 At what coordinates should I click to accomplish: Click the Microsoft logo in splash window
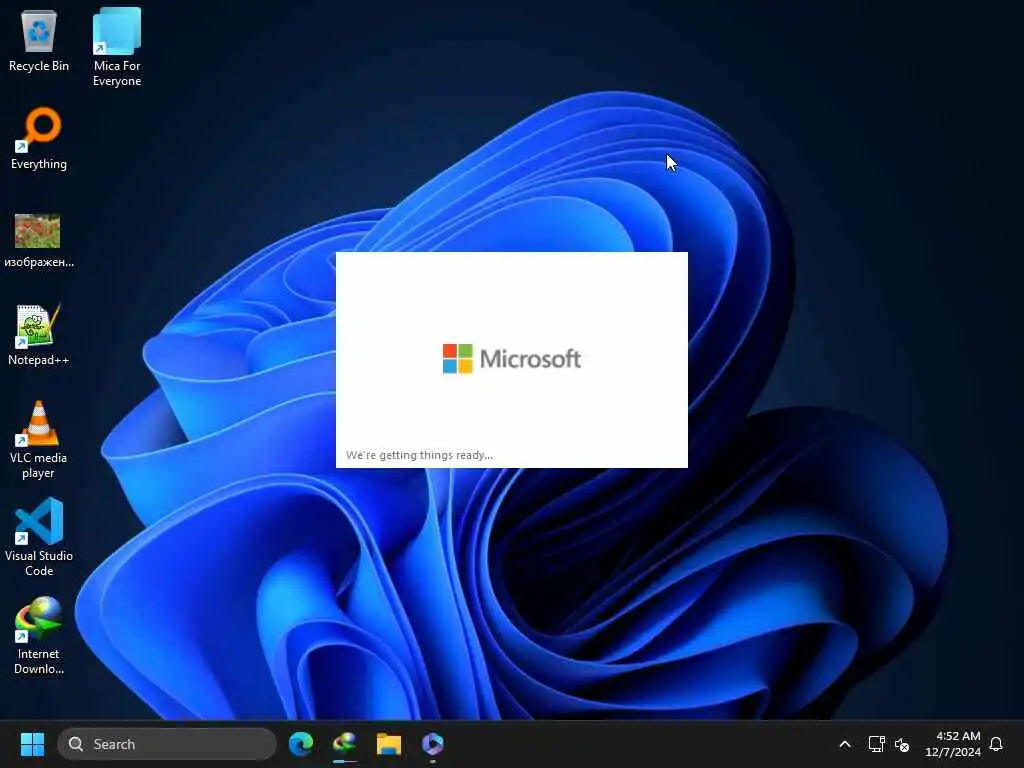tap(511, 359)
